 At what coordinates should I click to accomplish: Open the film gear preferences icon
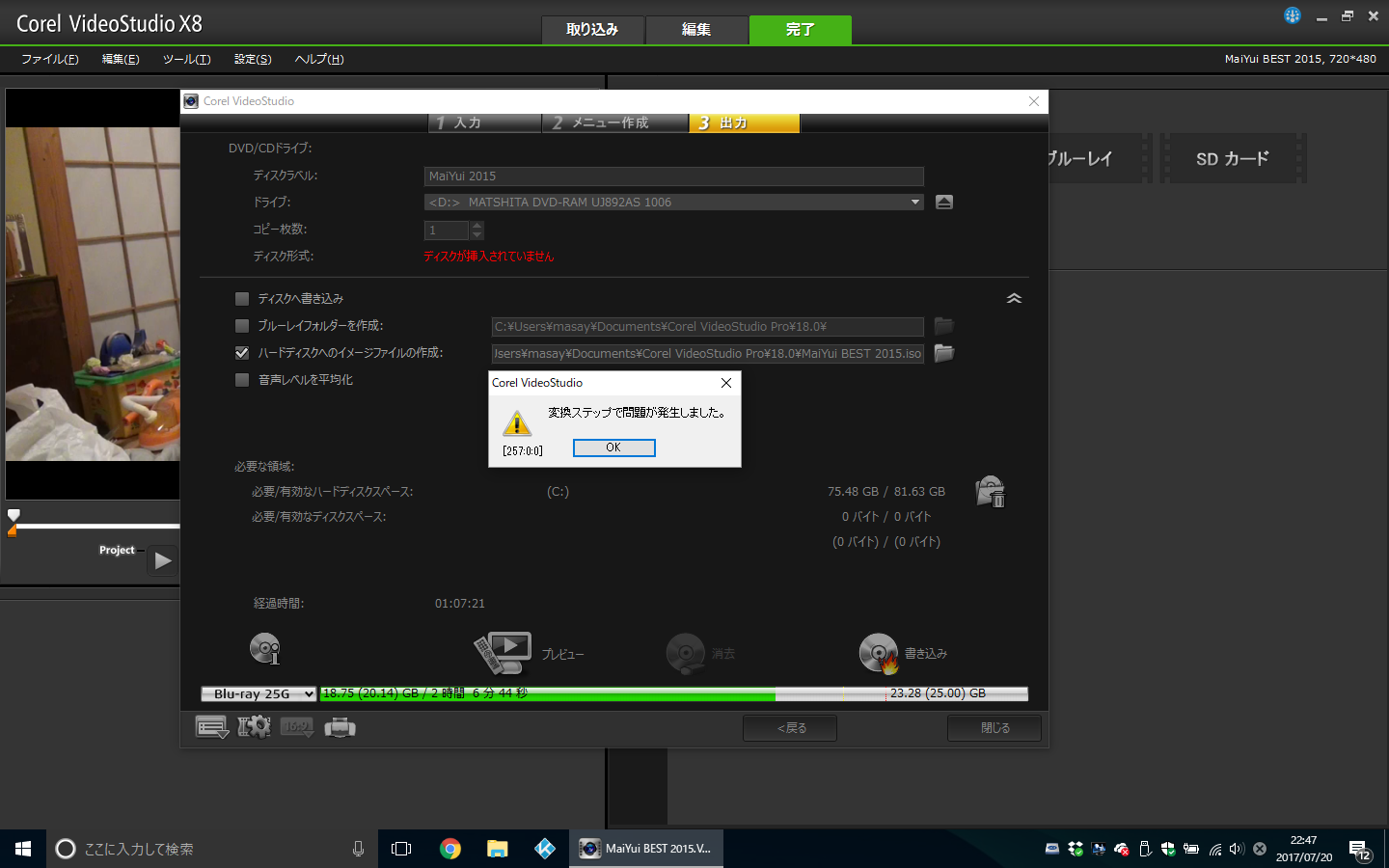coord(255,727)
